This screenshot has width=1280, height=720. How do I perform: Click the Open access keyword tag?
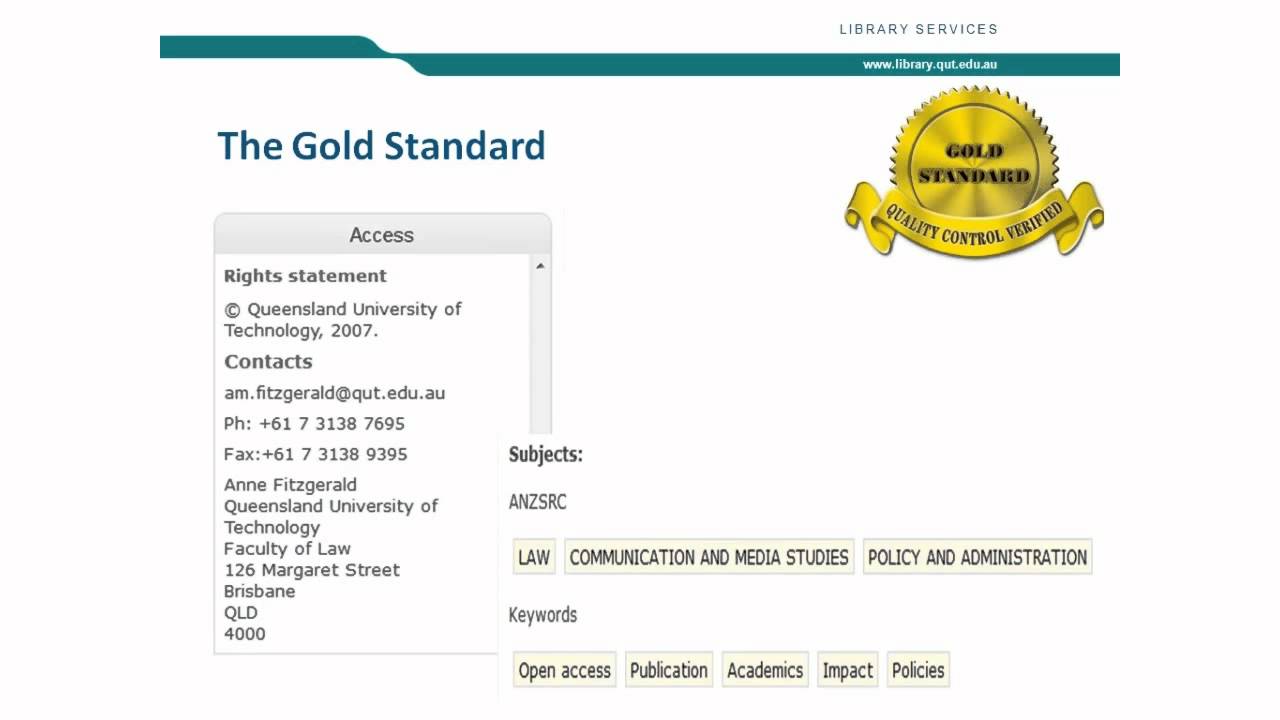coord(564,670)
